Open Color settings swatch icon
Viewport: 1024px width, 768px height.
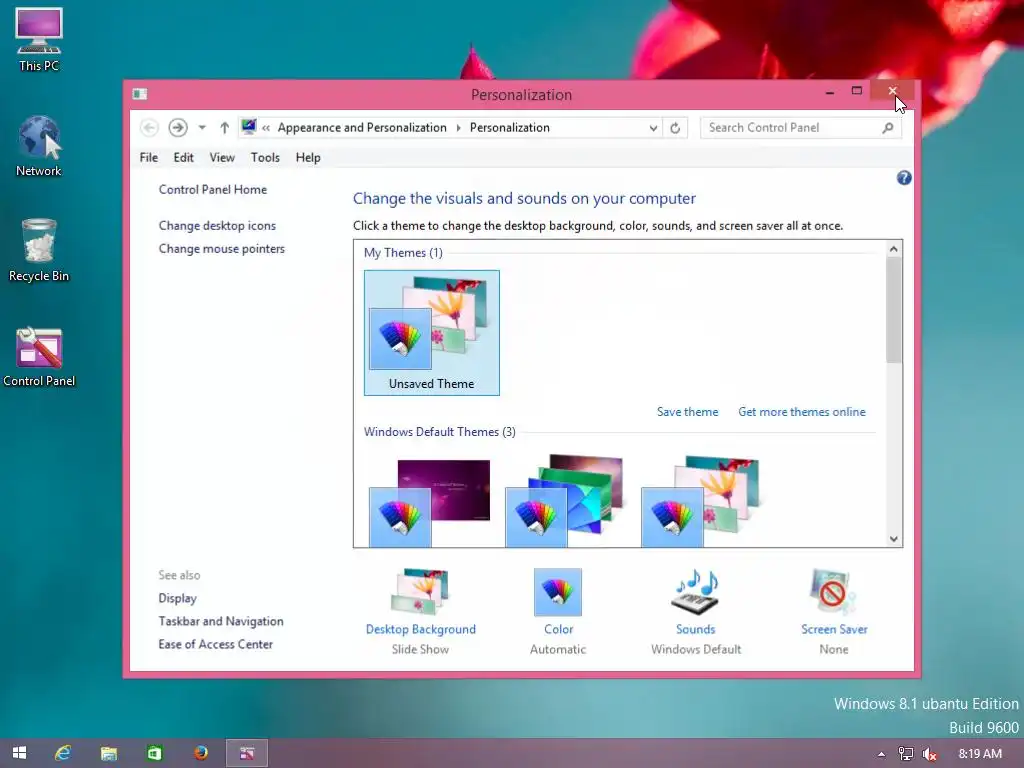coord(558,592)
